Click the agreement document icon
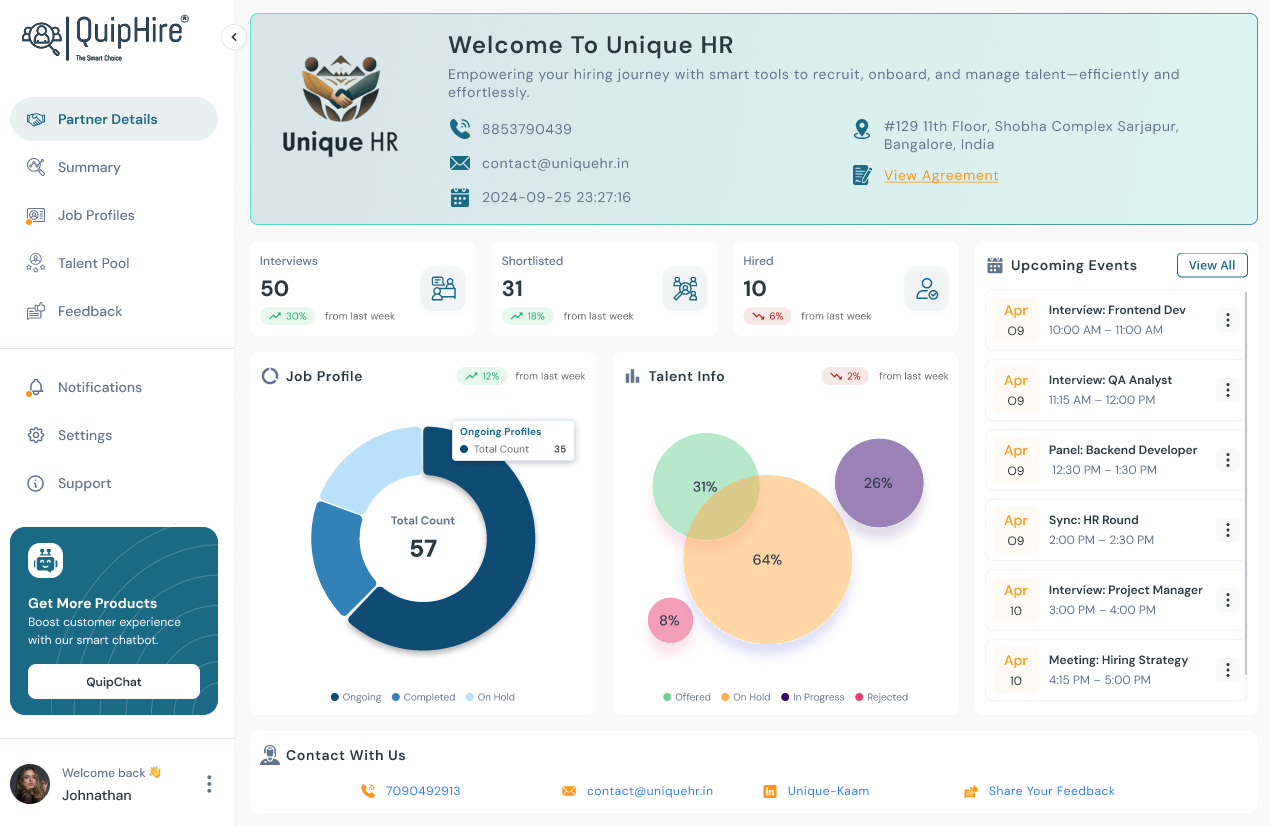This screenshot has width=1270, height=826. pyautogui.click(x=861, y=175)
